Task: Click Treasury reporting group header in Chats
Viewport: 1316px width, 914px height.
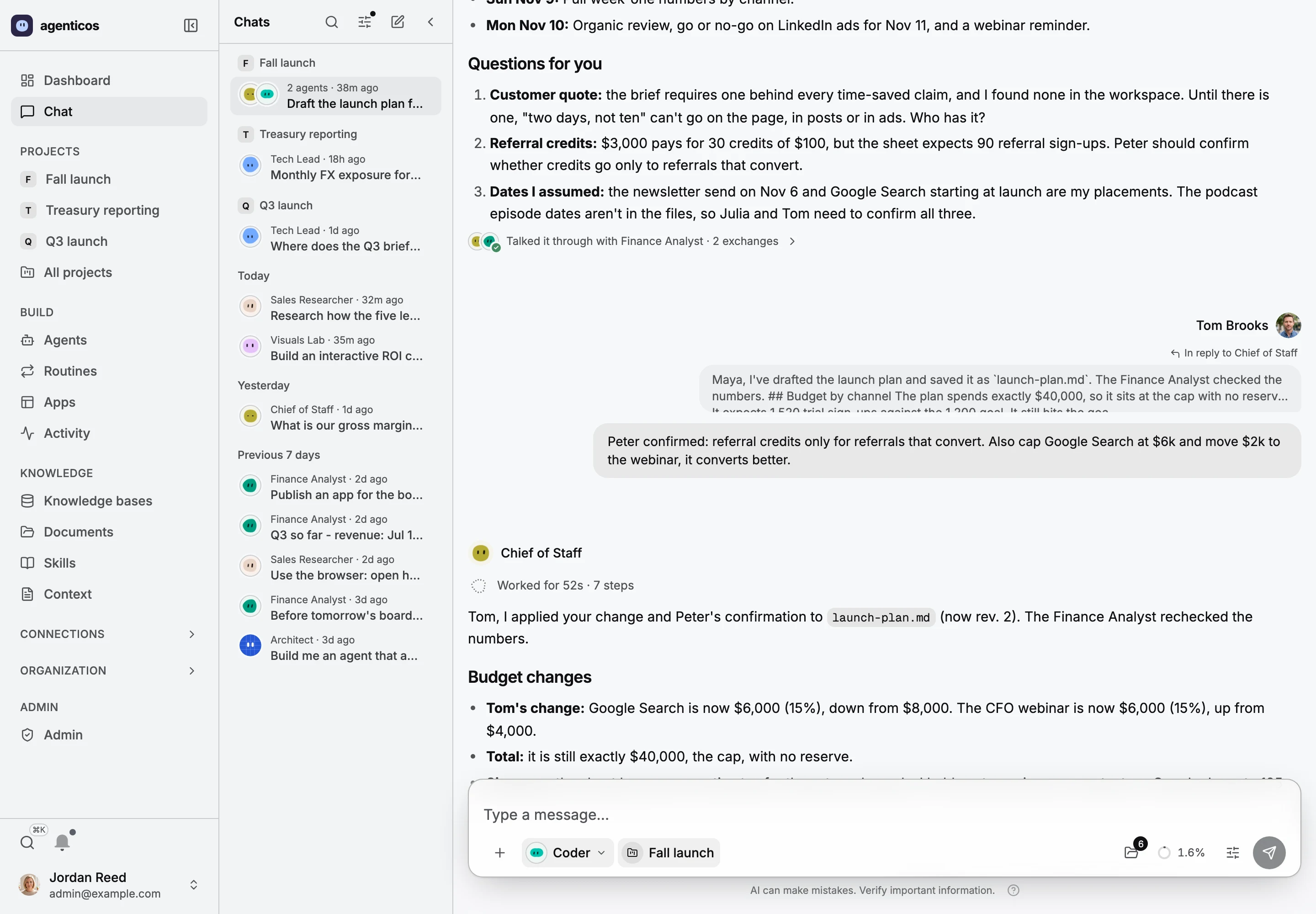Action: (298, 134)
